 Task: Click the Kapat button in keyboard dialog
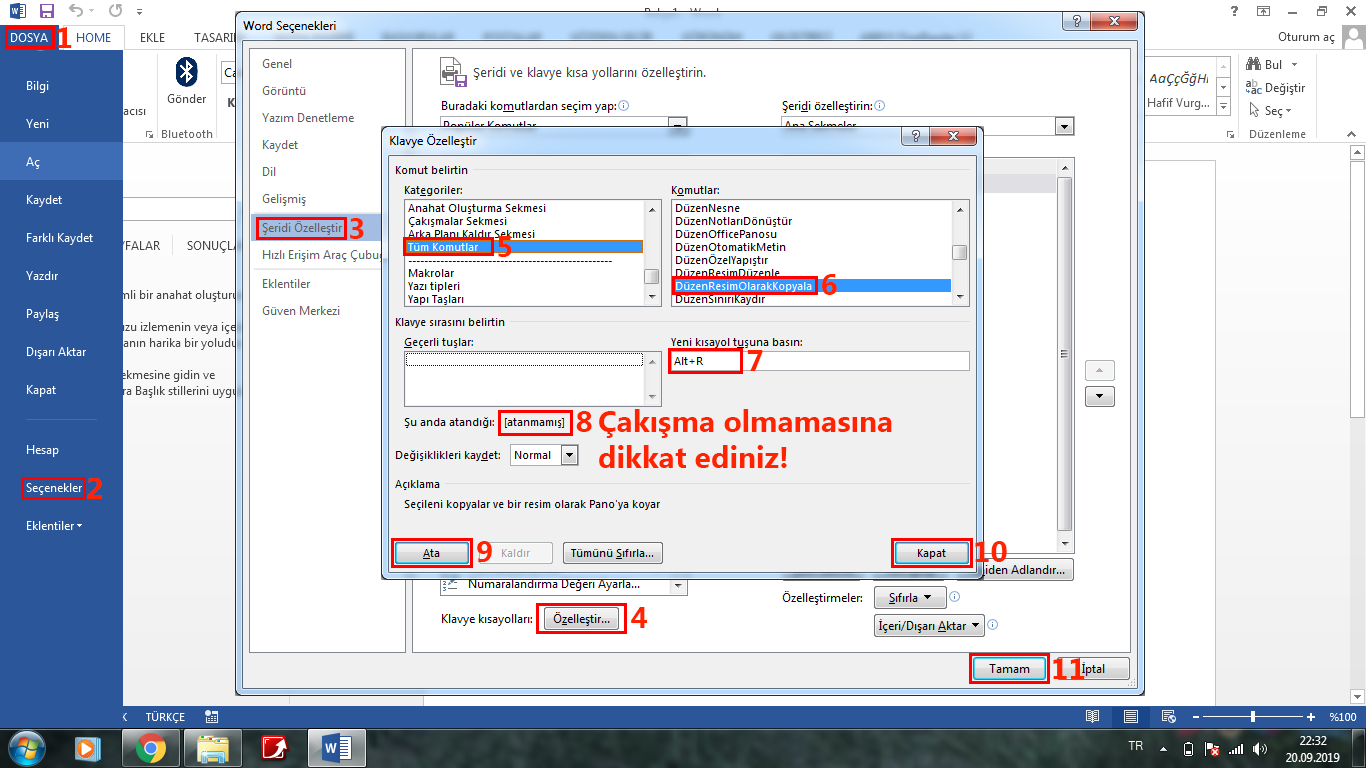click(931, 553)
